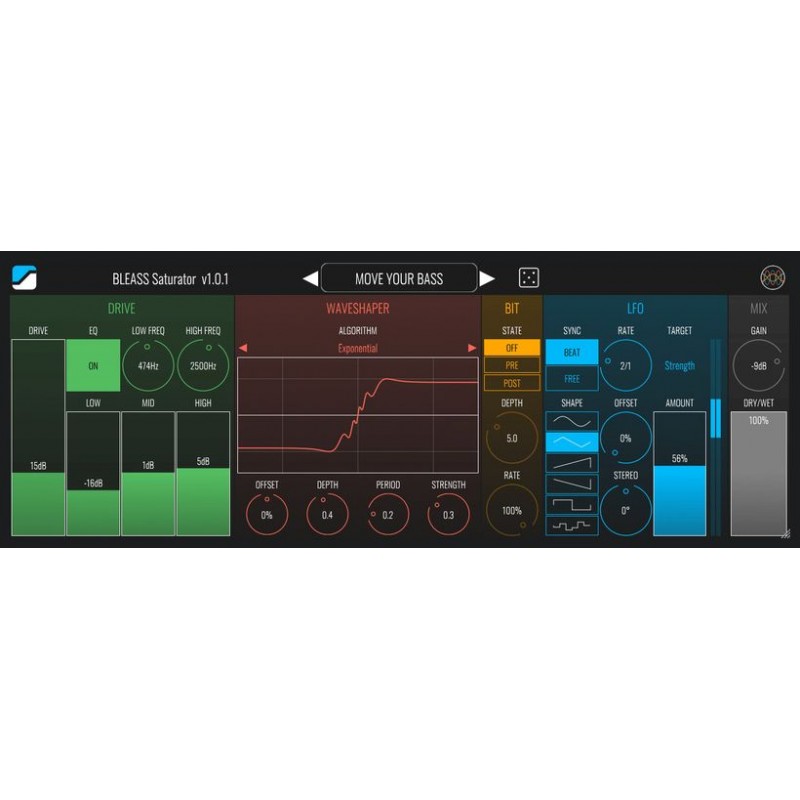
Task: Open the next preset with the right arrow
Action: coord(488,278)
